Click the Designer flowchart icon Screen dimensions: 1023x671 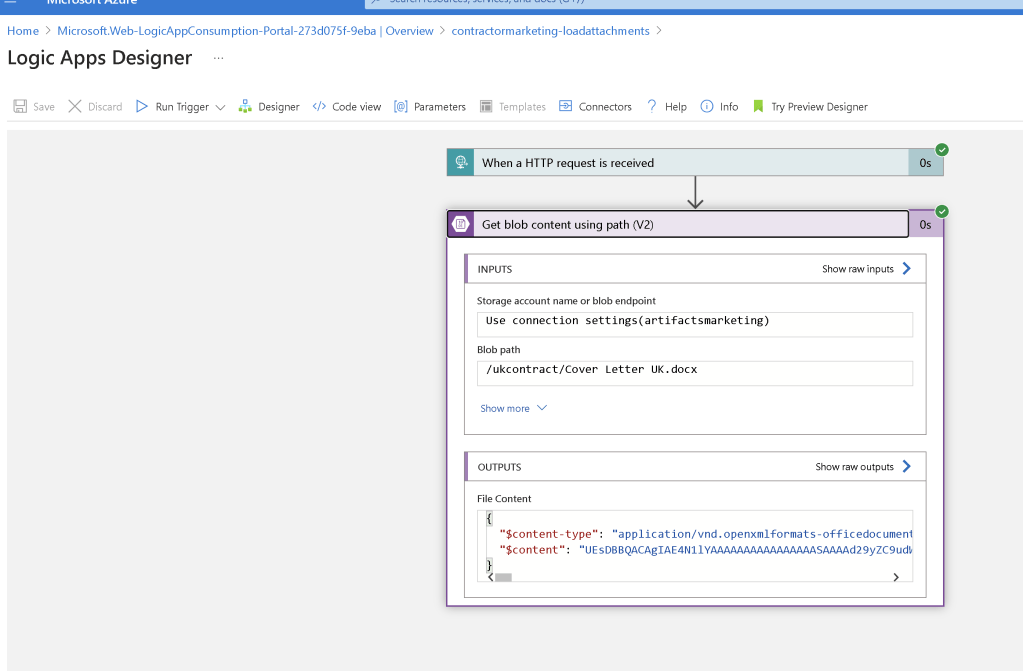pyautogui.click(x=245, y=106)
